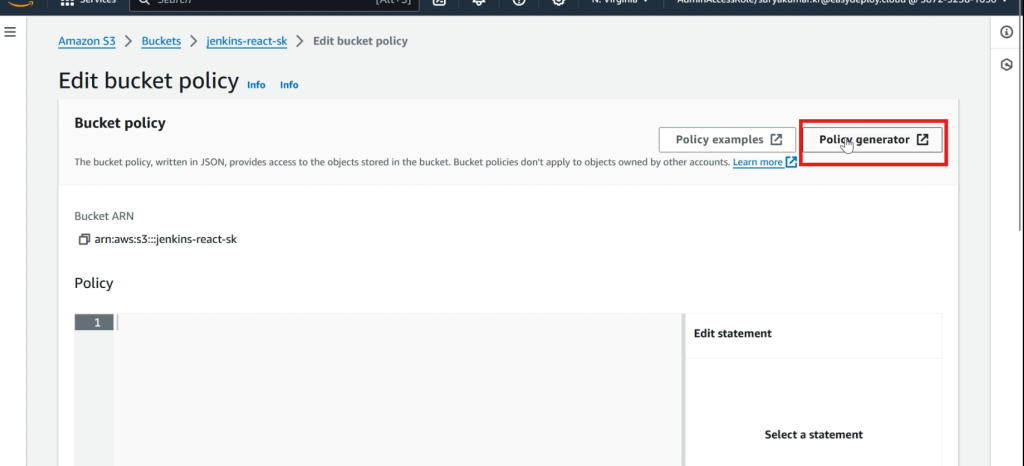Click the first Info link beside heading
Screen dimensions: 1024x466
(x=256, y=85)
